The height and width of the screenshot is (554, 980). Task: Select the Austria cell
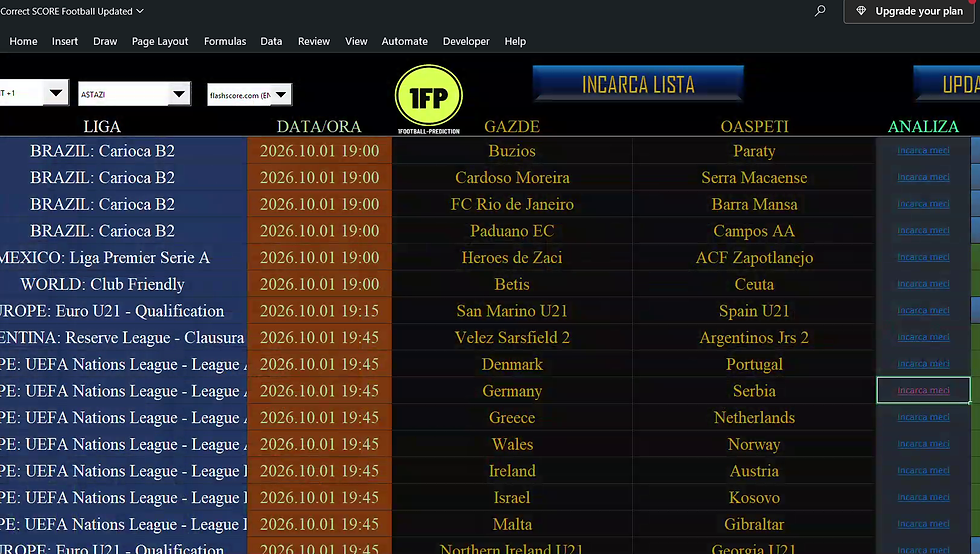tap(754, 471)
